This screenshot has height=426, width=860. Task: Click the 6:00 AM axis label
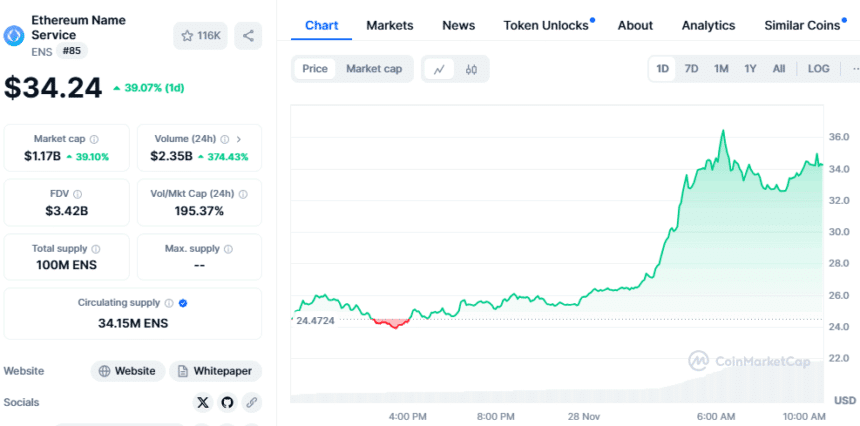716,417
